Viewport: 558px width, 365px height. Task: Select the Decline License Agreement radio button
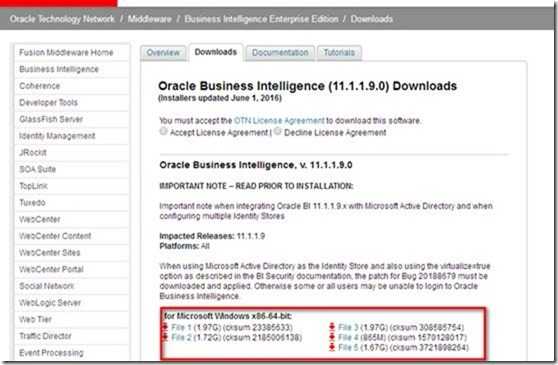click(278, 131)
